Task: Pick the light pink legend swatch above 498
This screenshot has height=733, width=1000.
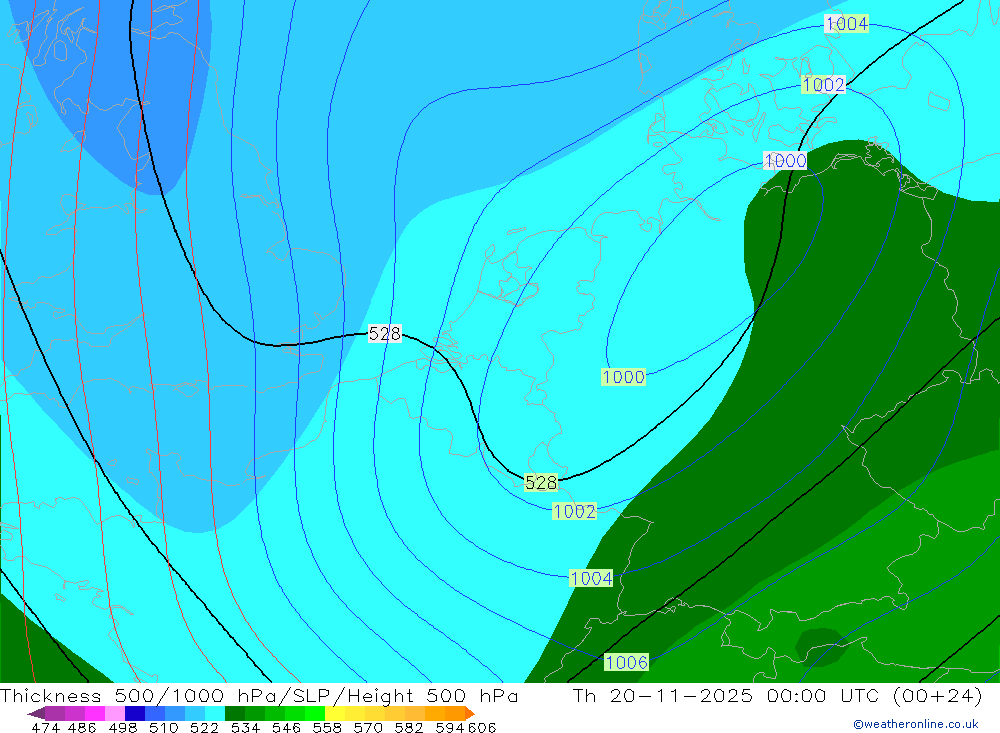Action: [115, 714]
